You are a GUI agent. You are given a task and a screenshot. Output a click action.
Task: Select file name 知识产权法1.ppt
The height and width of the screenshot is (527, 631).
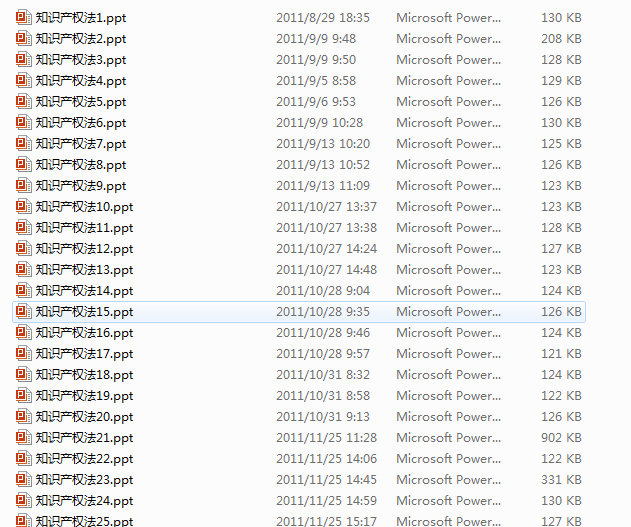[81, 18]
